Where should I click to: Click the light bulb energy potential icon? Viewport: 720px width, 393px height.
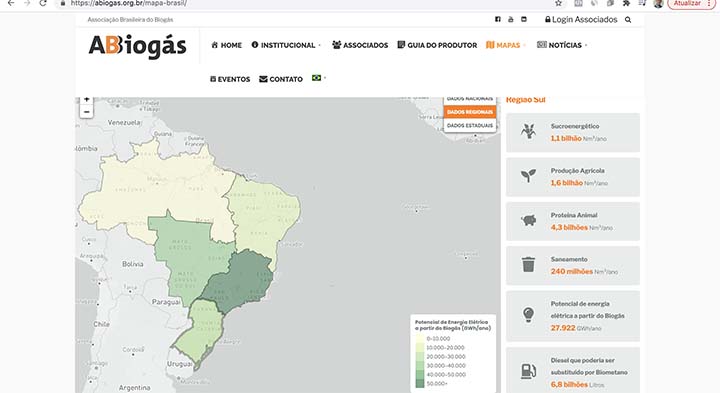click(x=528, y=315)
